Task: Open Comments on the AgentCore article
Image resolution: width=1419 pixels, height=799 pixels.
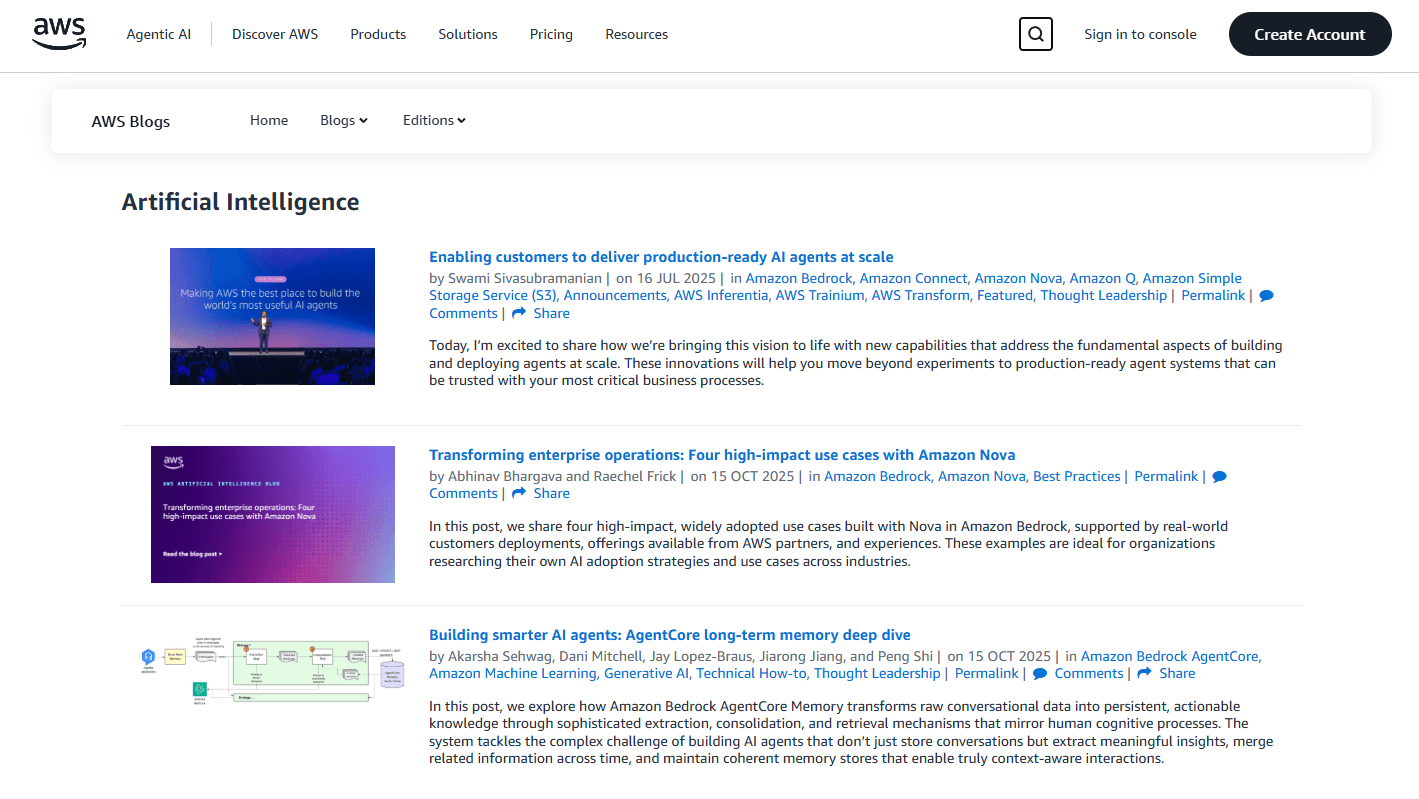Action: [1087, 673]
